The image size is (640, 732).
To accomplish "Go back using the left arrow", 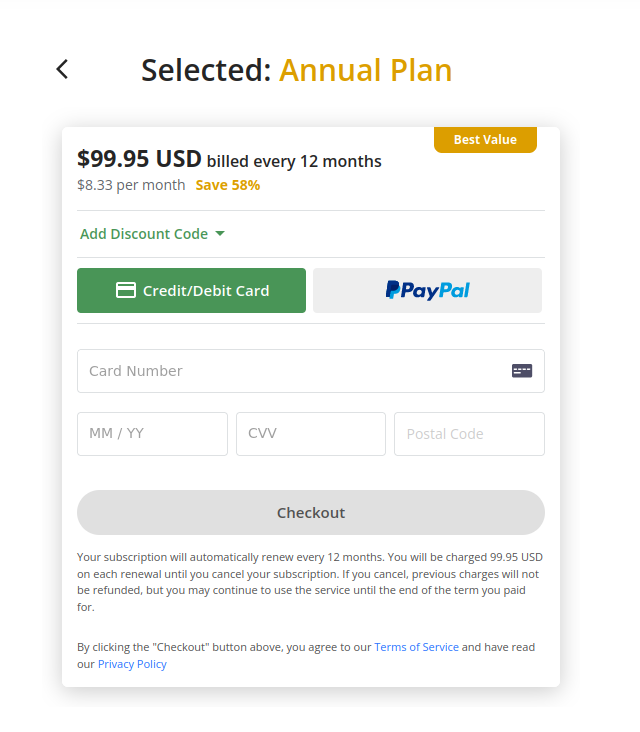I will 62,69.
